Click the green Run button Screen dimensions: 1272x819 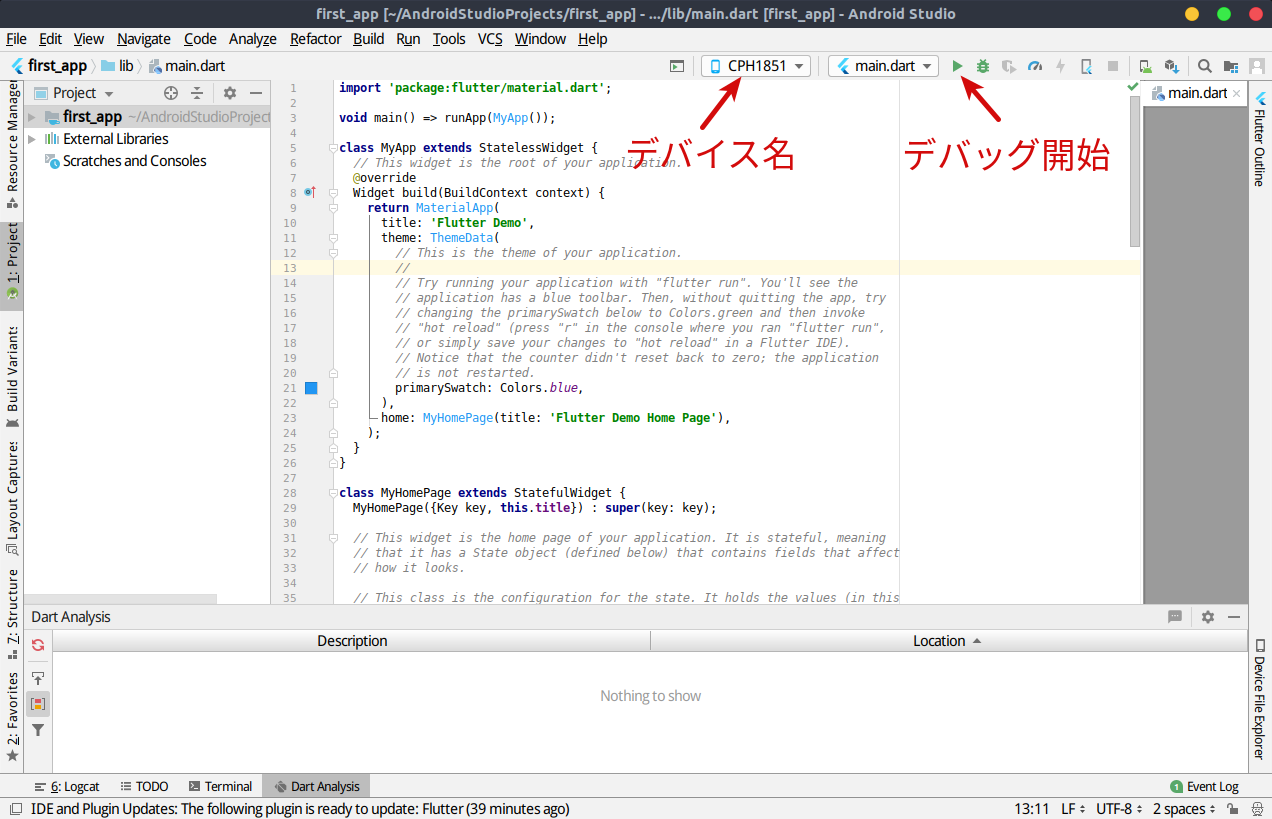pyautogui.click(x=957, y=66)
